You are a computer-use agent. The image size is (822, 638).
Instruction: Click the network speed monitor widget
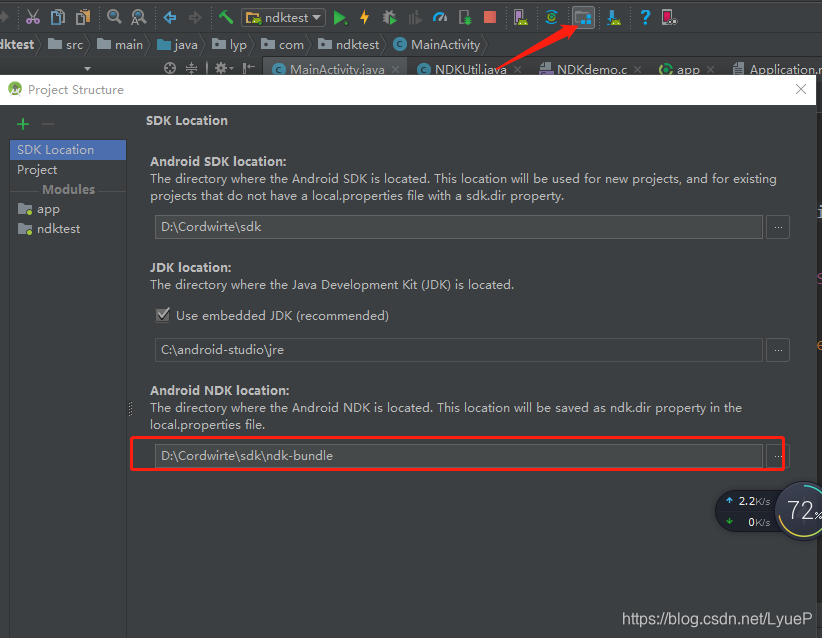748,511
